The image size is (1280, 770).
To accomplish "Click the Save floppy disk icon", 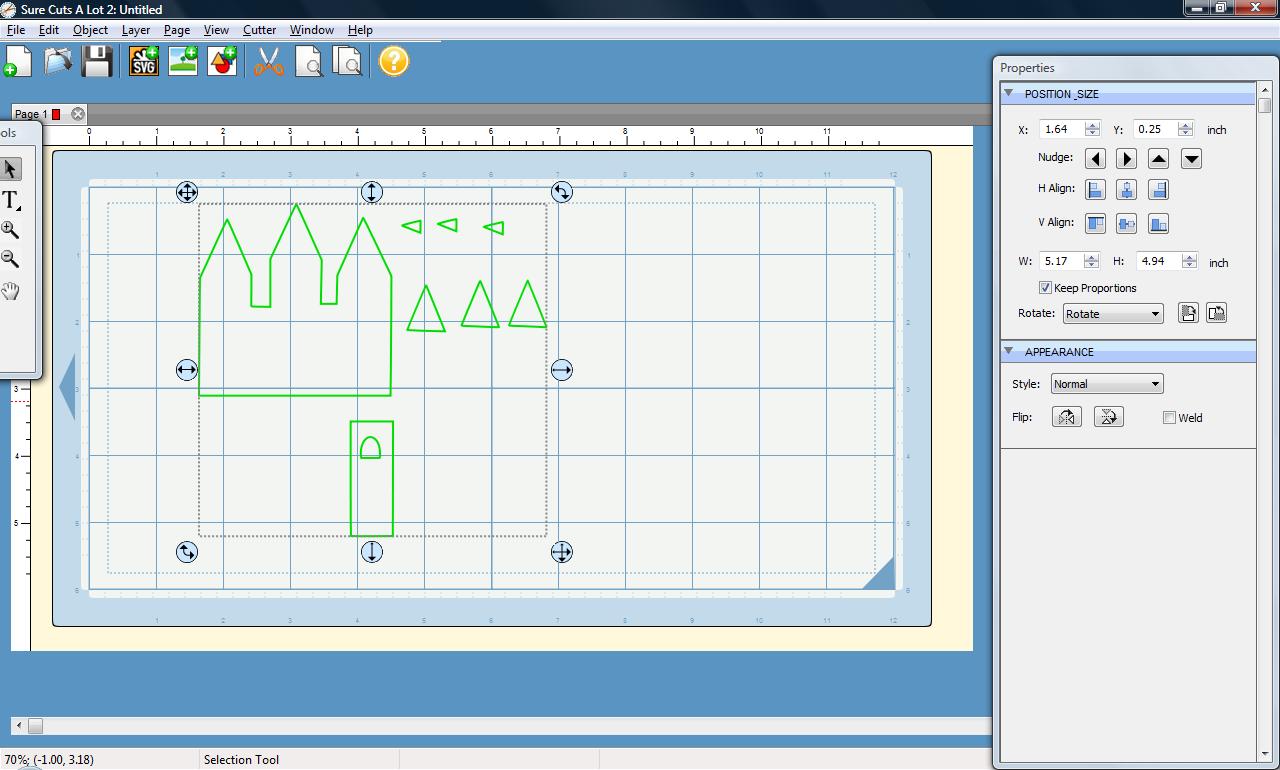I will tap(97, 62).
